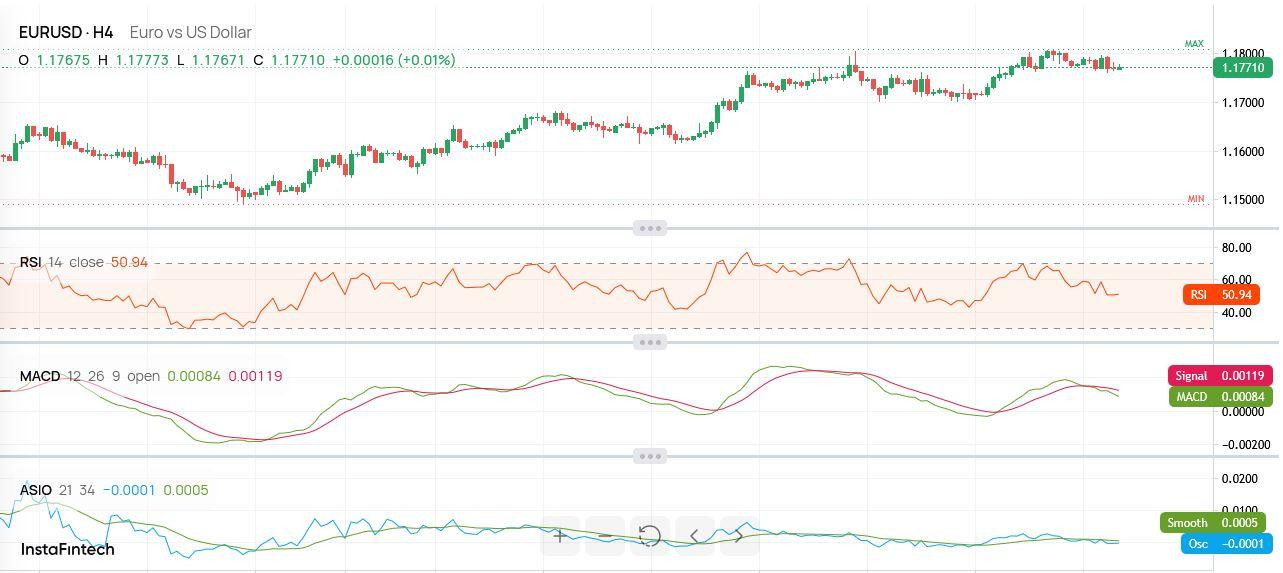Click the red Signal 0.00119 axis label

(1220, 376)
